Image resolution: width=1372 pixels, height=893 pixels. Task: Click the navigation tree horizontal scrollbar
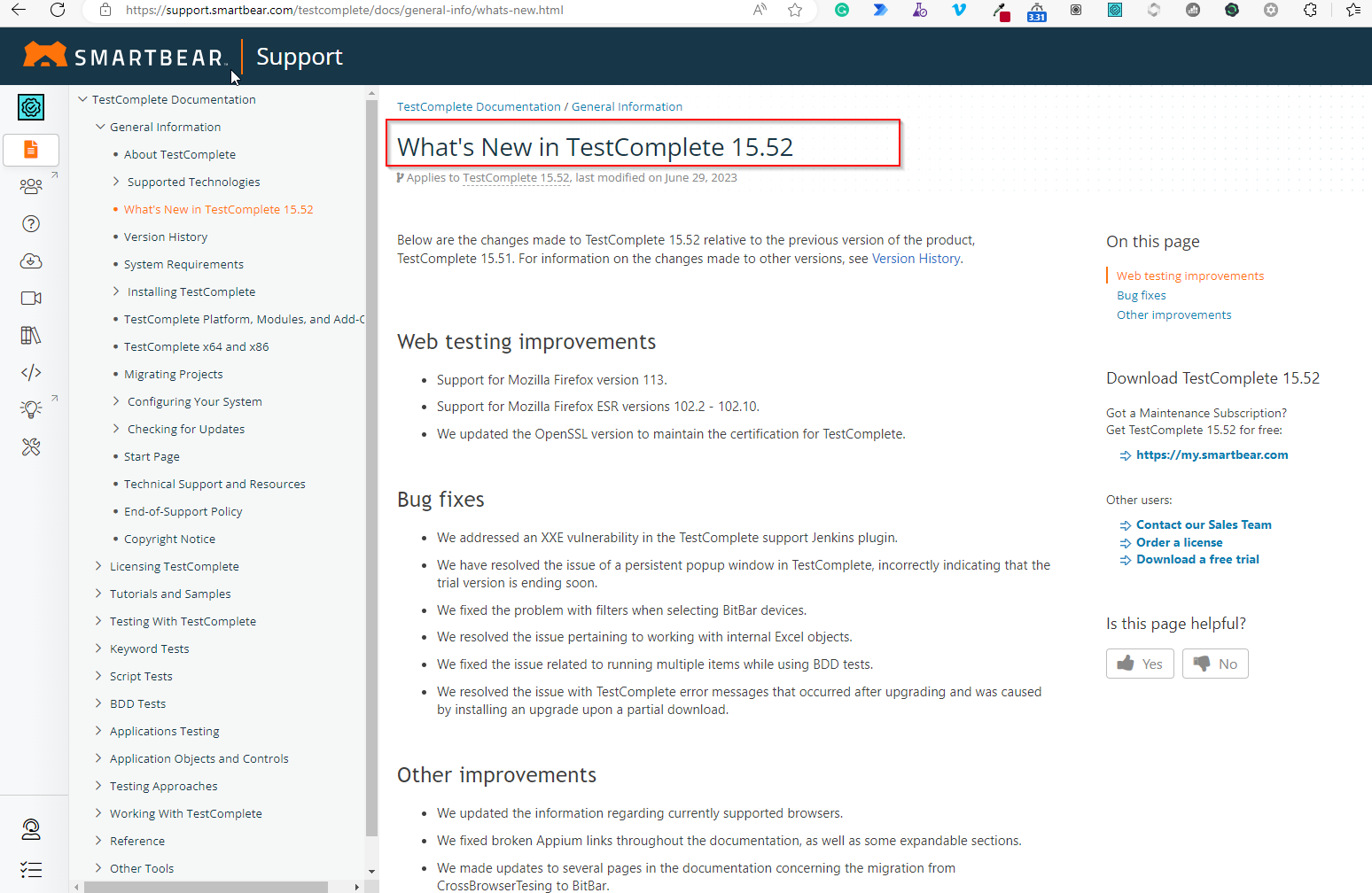pyautogui.click(x=206, y=886)
